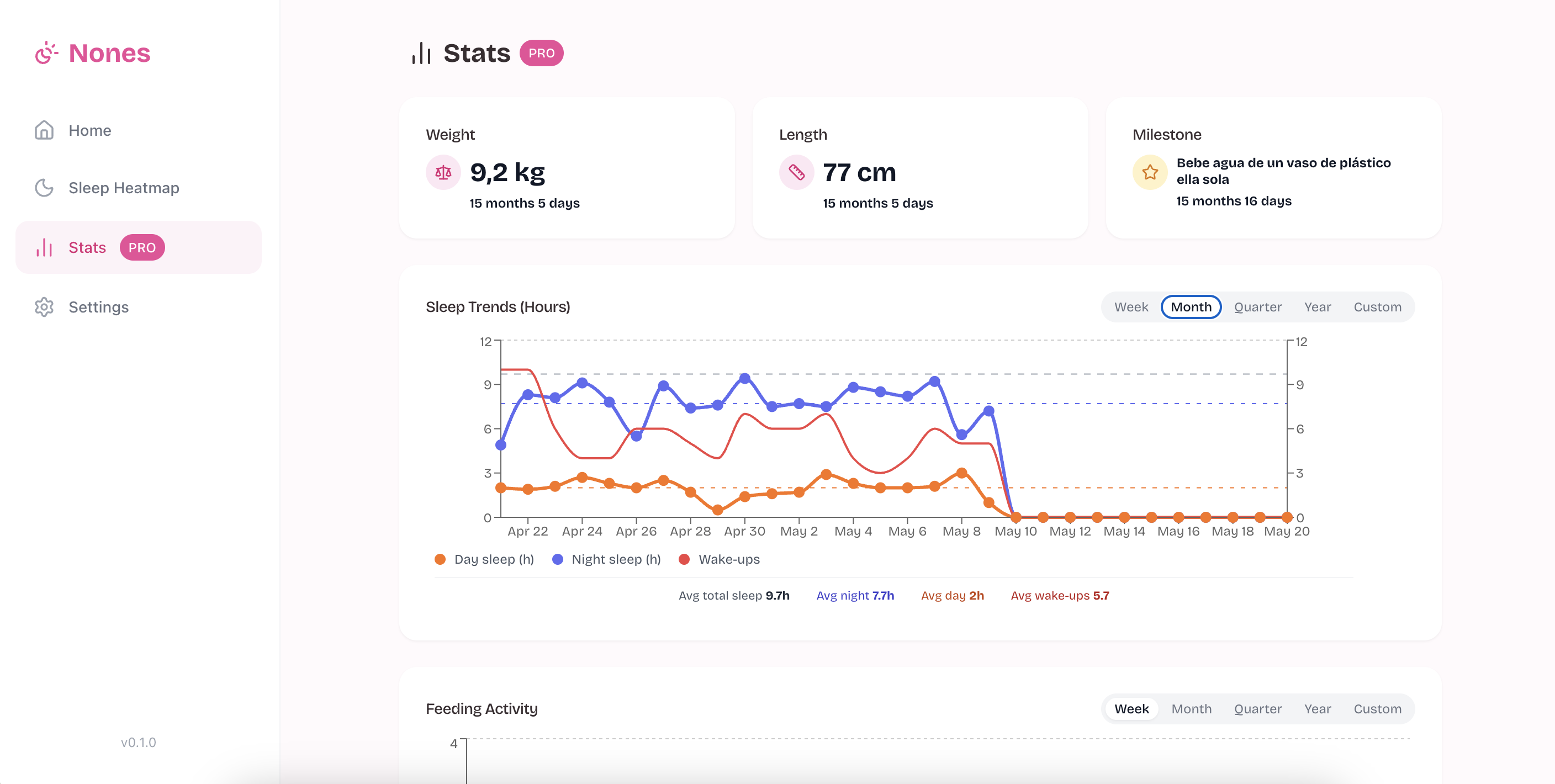Click the length ruler icon

tap(796, 173)
